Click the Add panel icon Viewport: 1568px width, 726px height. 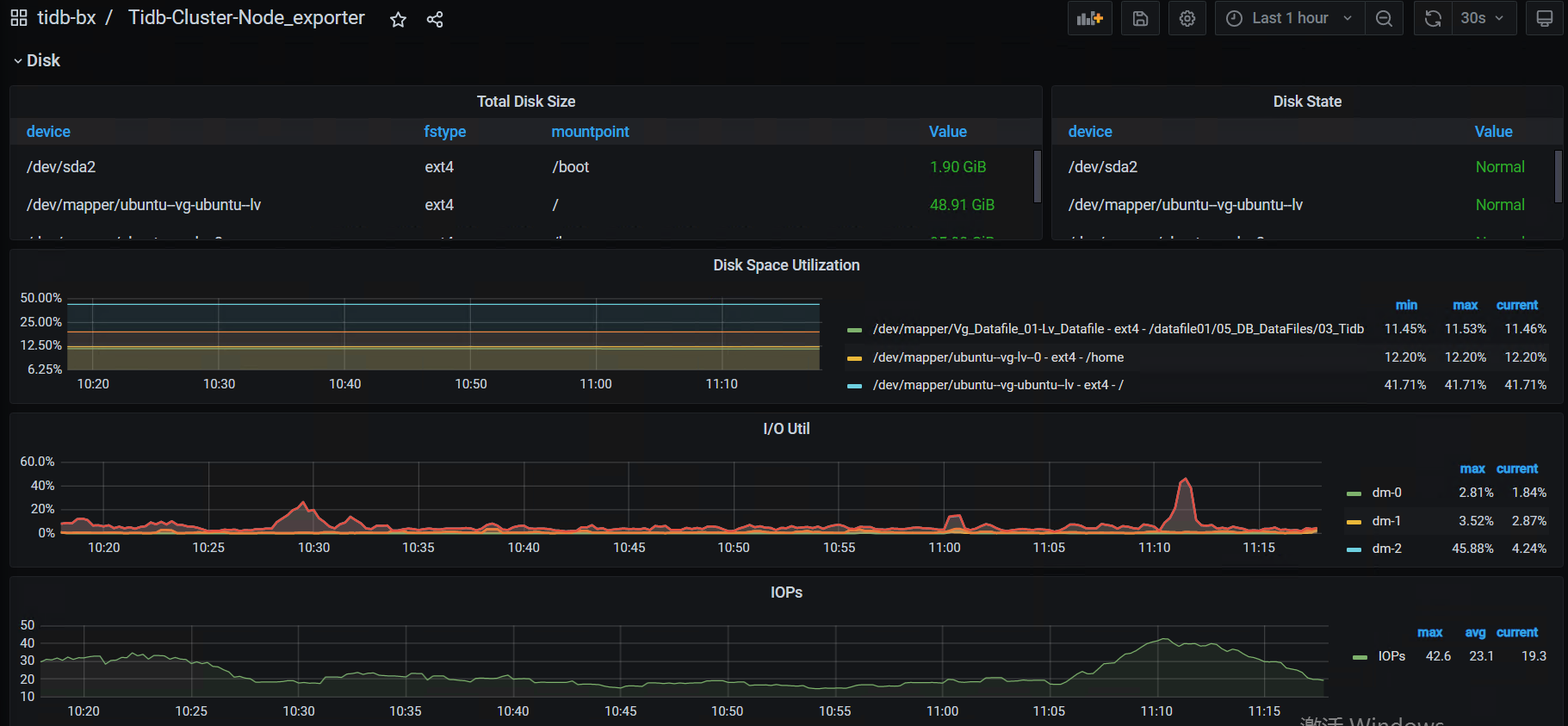[1089, 18]
